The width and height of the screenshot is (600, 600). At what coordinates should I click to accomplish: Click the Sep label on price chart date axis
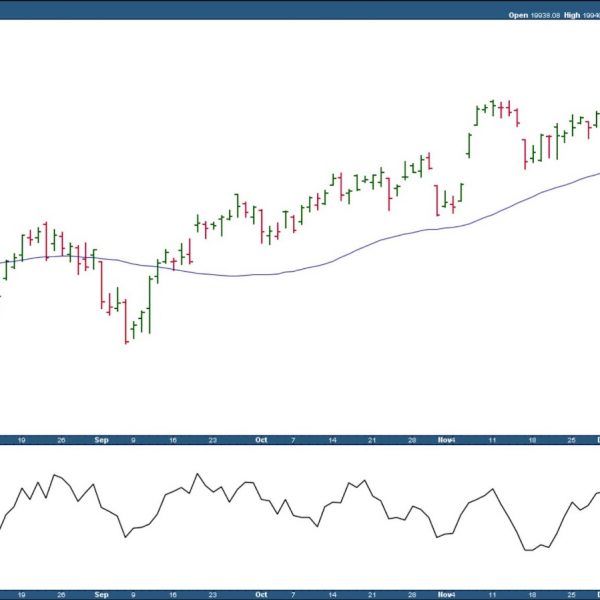pos(101,440)
